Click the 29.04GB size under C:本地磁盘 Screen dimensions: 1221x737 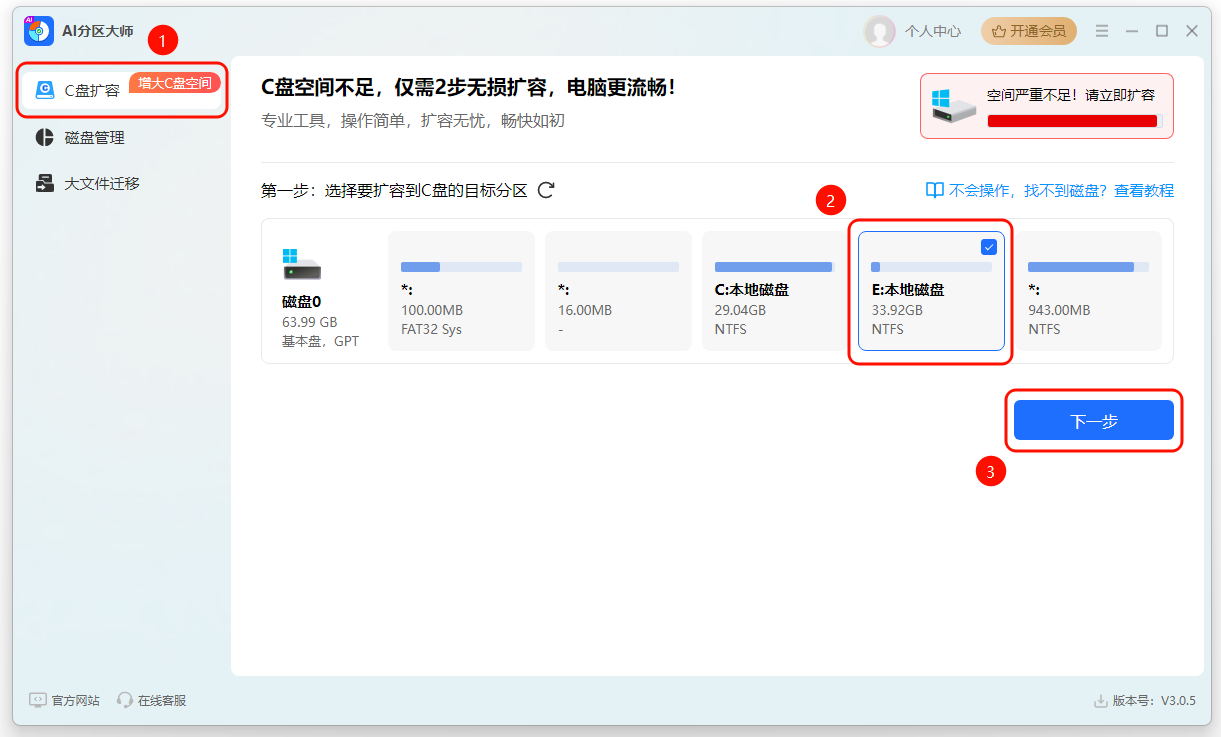(x=740, y=310)
